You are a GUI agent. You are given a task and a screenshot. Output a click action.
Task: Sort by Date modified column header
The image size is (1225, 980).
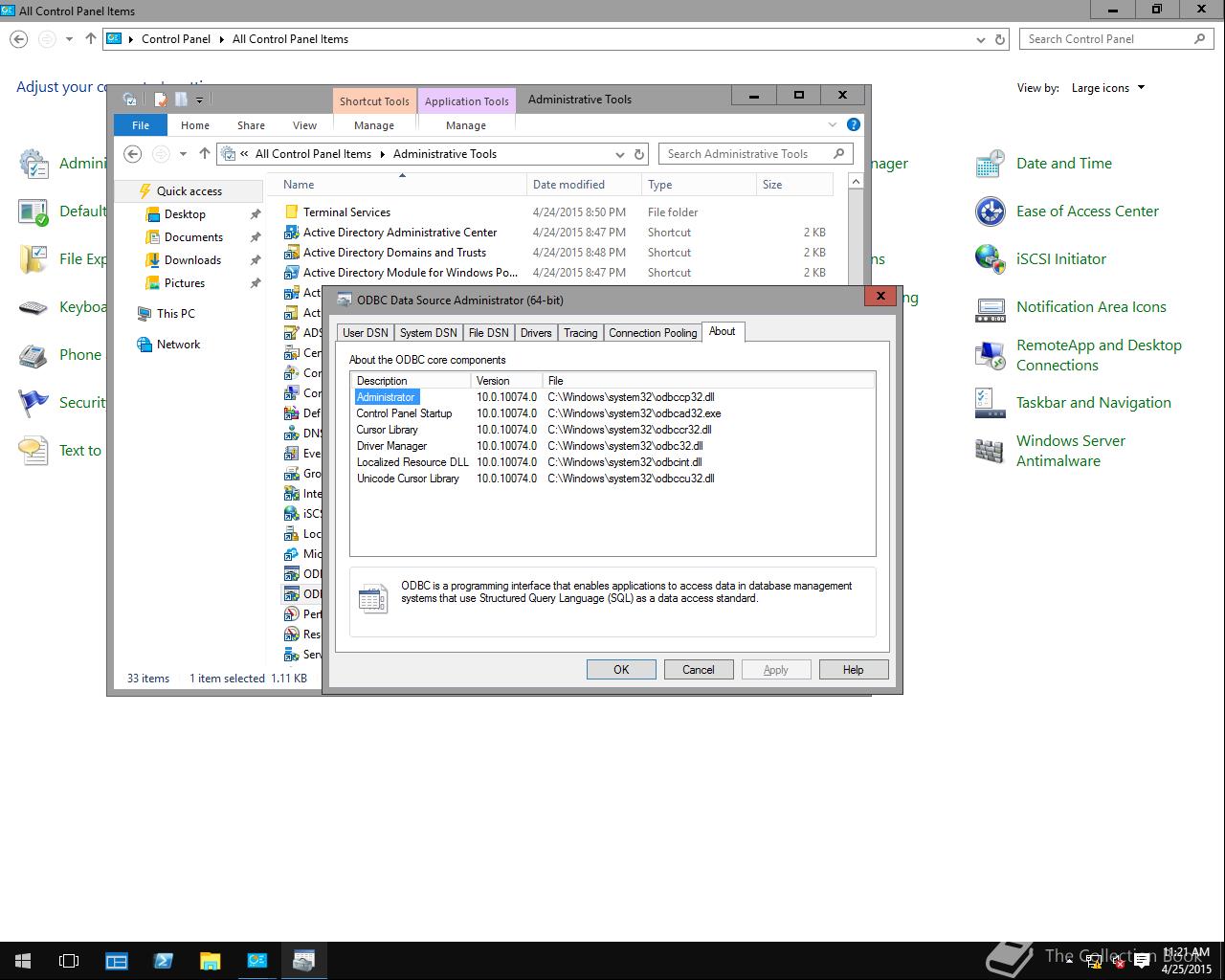point(584,185)
